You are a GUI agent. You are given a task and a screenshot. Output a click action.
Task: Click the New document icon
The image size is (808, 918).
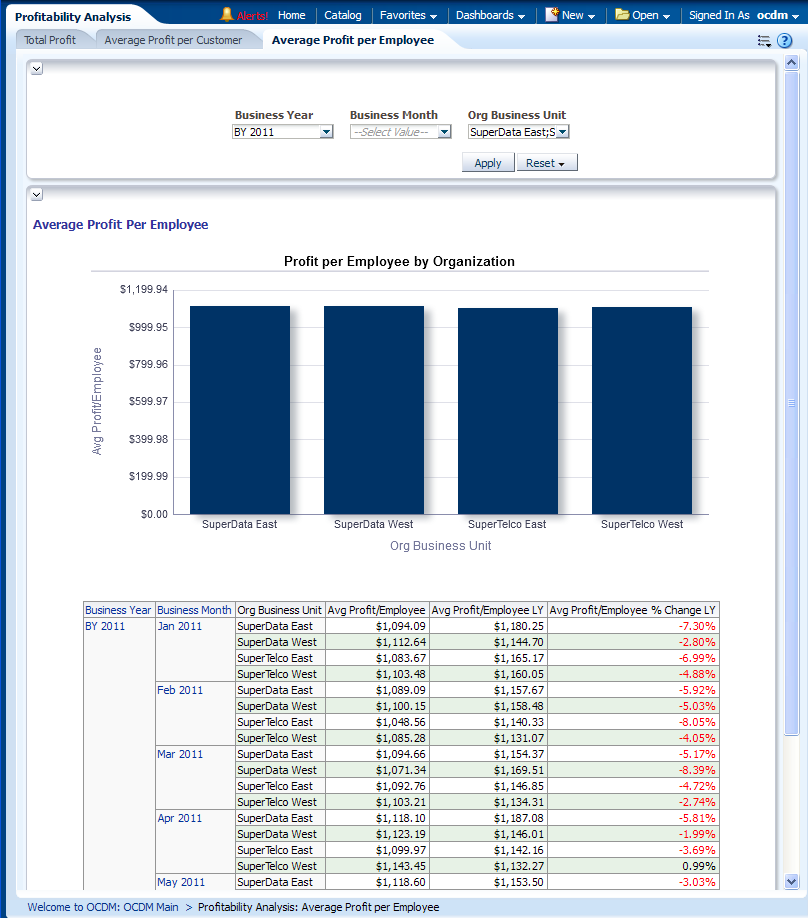(551, 15)
